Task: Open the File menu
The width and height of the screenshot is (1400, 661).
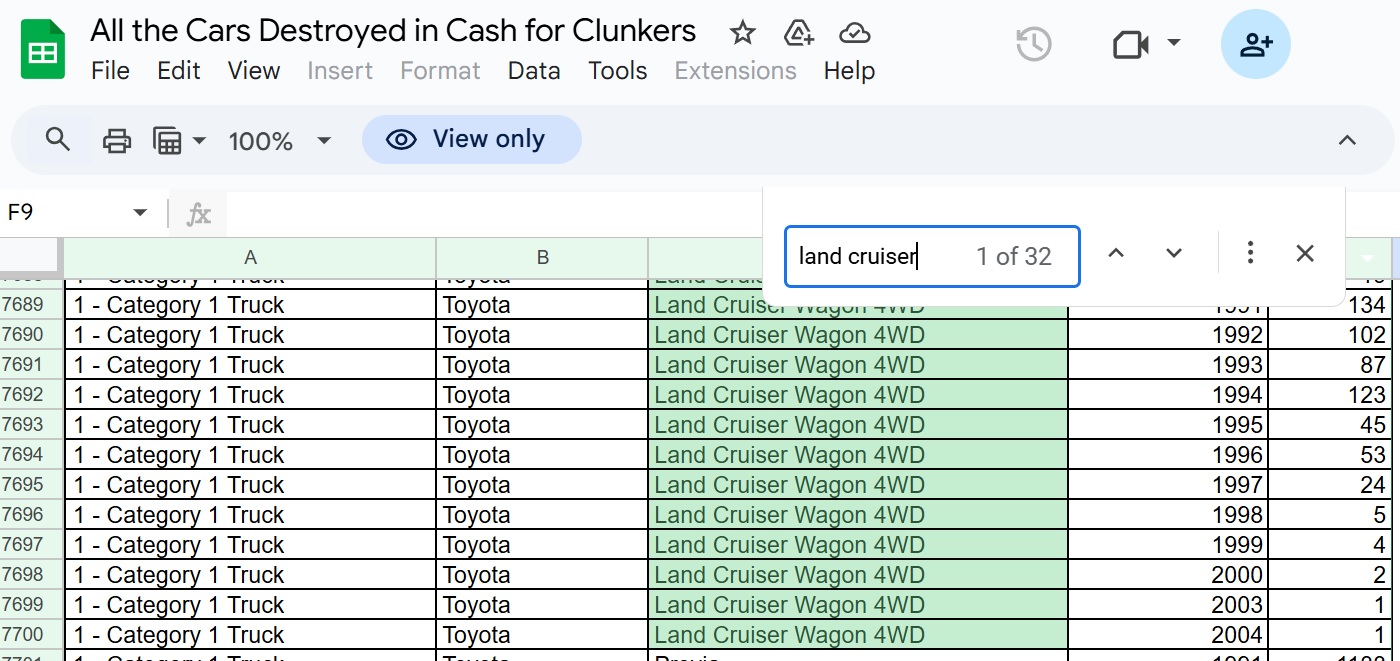Action: tap(110, 71)
